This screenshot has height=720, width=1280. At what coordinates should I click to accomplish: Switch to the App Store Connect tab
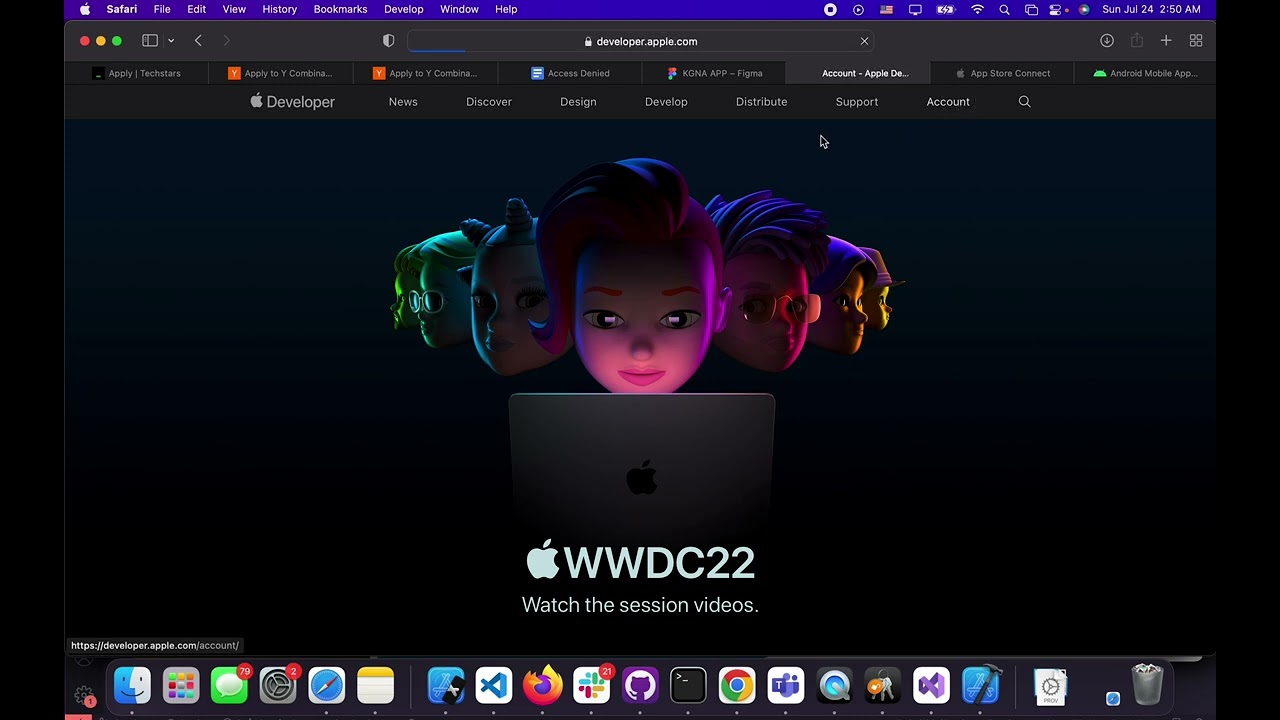click(x=1002, y=73)
